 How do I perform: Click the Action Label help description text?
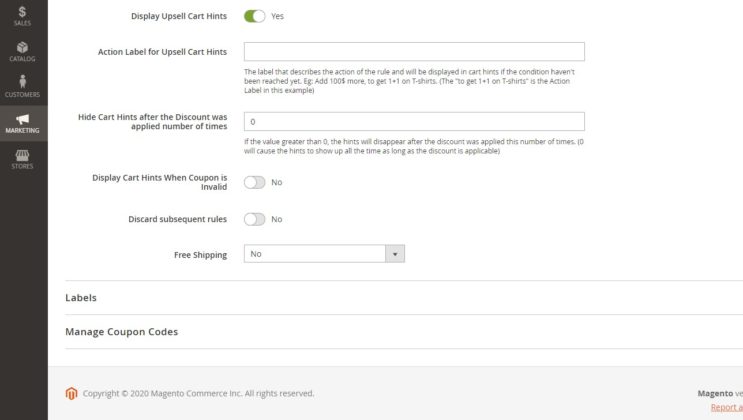click(409, 81)
